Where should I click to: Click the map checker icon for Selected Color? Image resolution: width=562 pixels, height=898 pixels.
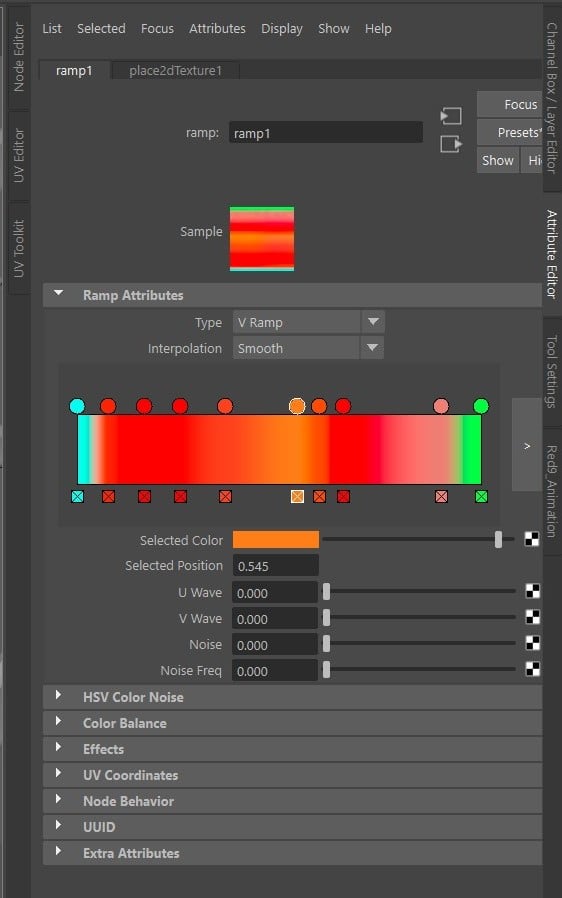[532, 539]
